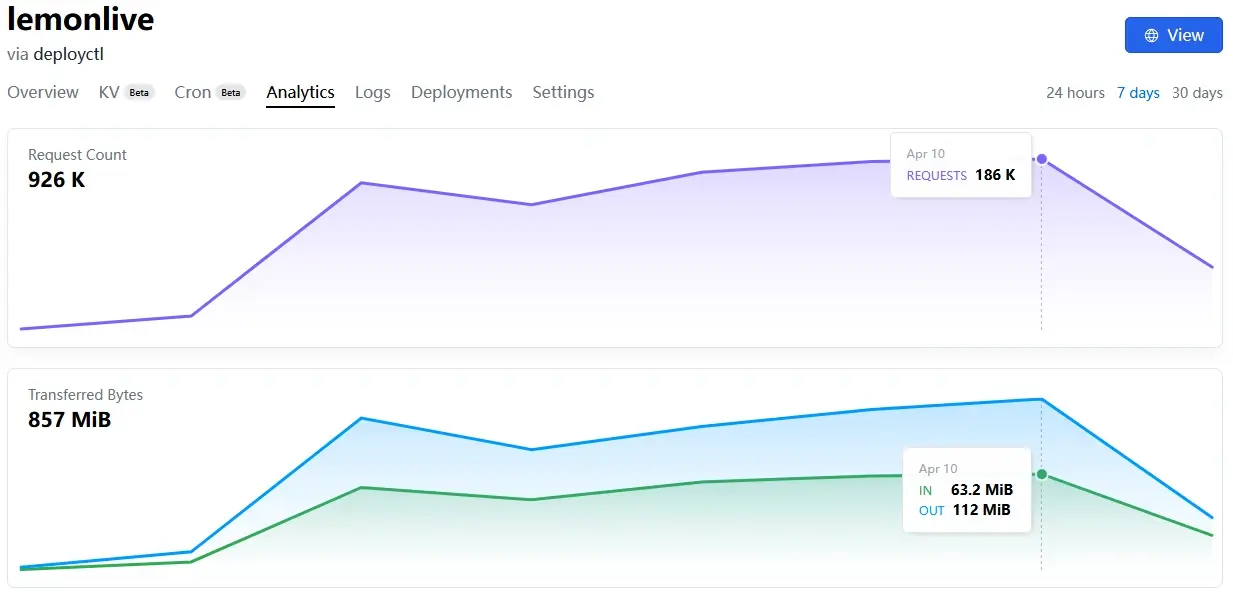Click Apr 10 date in bytes tooltip

(x=938, y=469)
